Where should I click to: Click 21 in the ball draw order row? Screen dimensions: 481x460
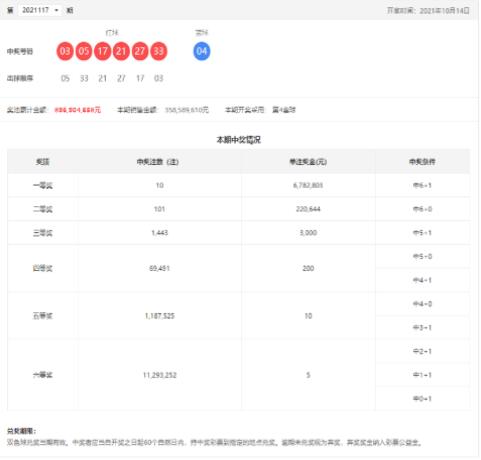(102, 79)
